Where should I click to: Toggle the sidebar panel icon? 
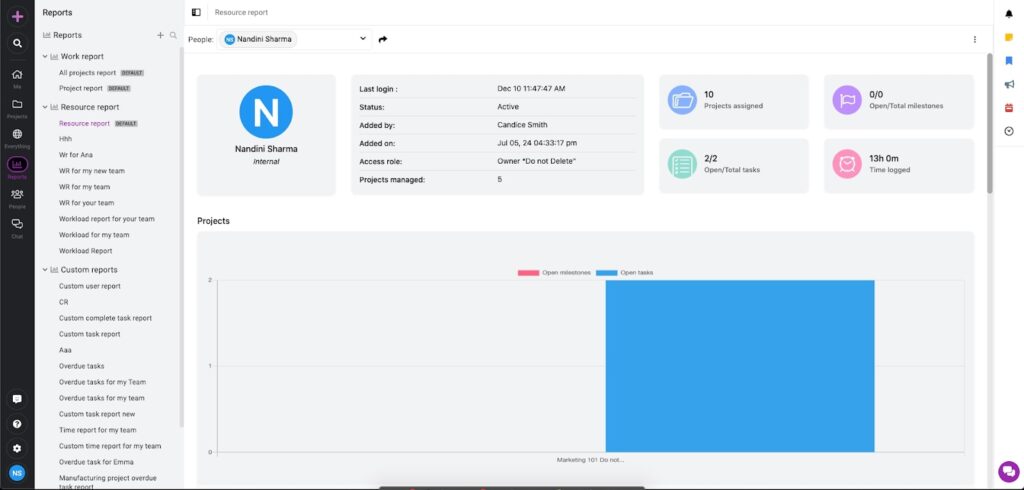(196, 12)
